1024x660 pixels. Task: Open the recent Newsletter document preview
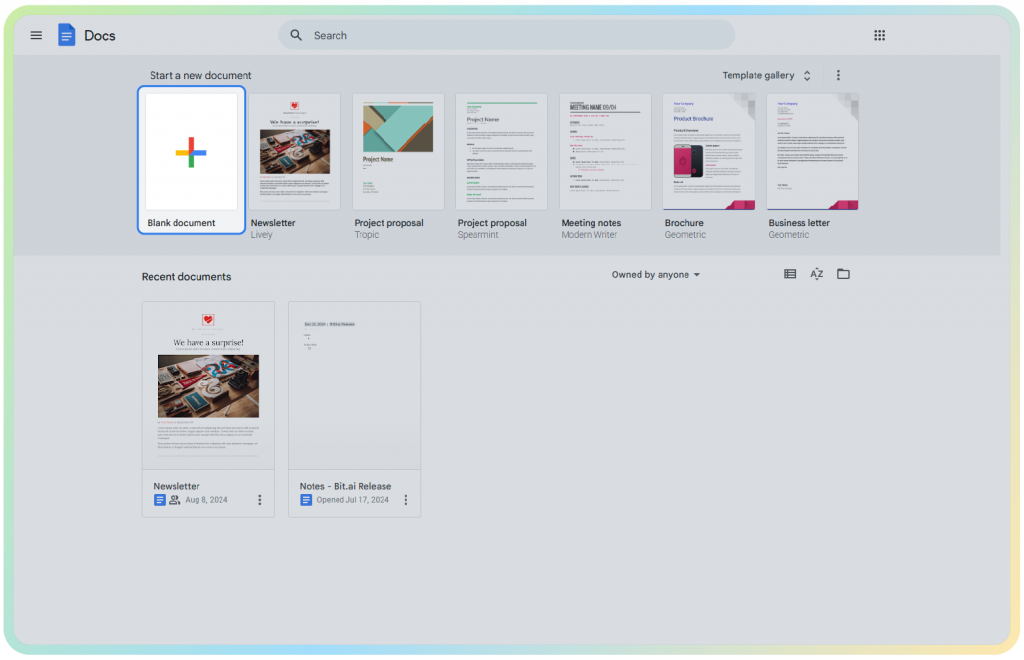click(208, 385)
